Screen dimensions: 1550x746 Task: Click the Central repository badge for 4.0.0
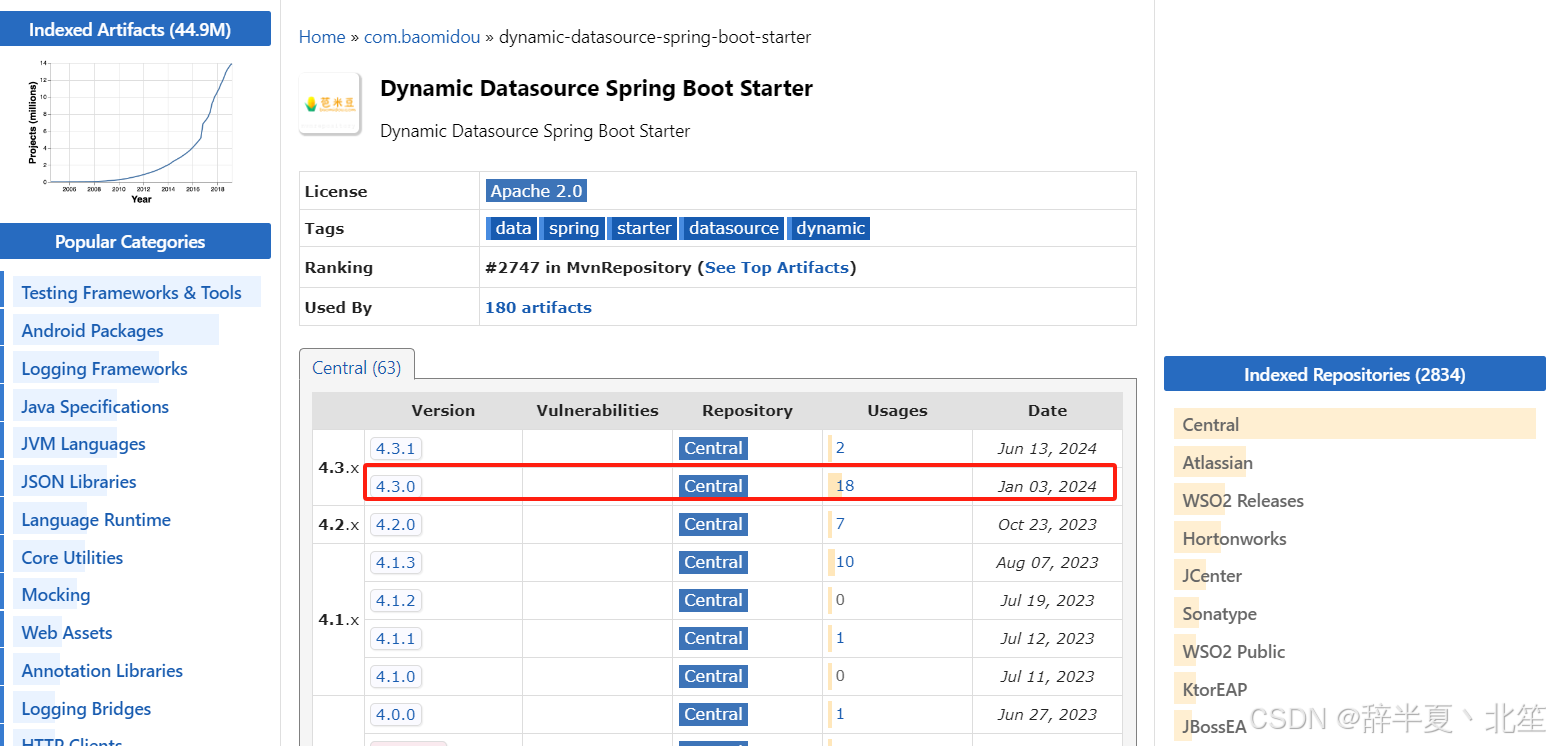[x=713, y=715]
